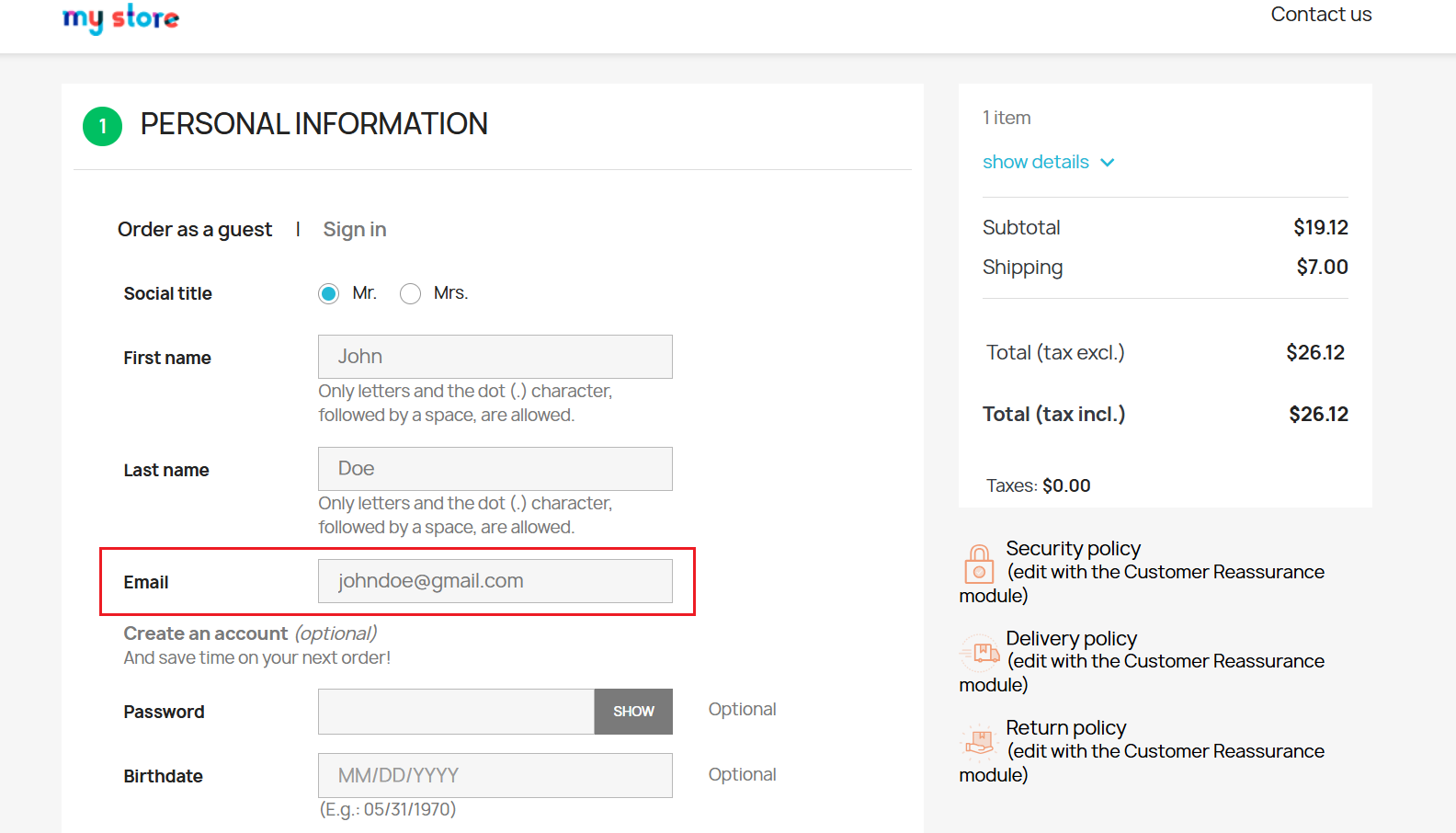This screenshot has width=1456, height=833.
Task: Select the Order as a guest tab
Action: point(195,229)
